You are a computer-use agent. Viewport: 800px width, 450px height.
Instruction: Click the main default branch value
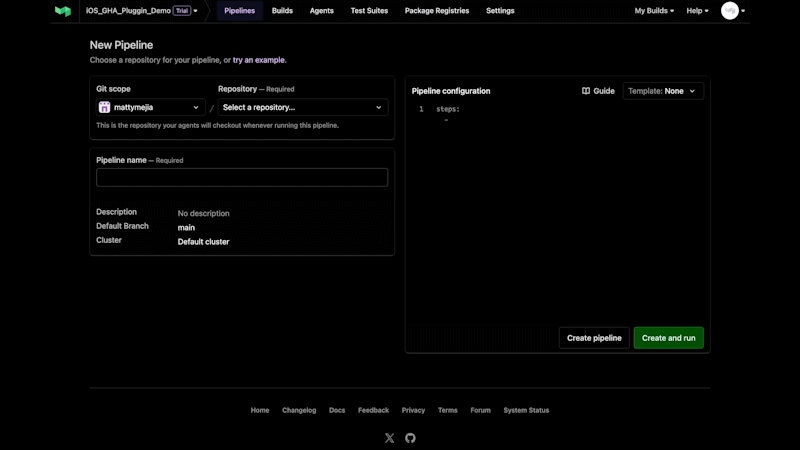tap(186, 228)
